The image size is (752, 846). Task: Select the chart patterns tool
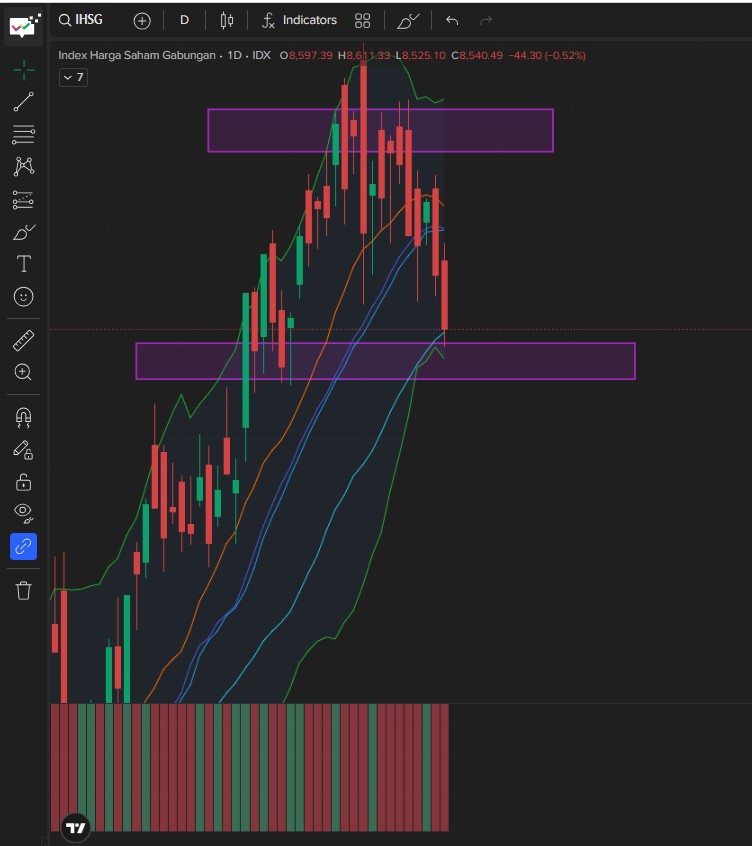[23, 166]
